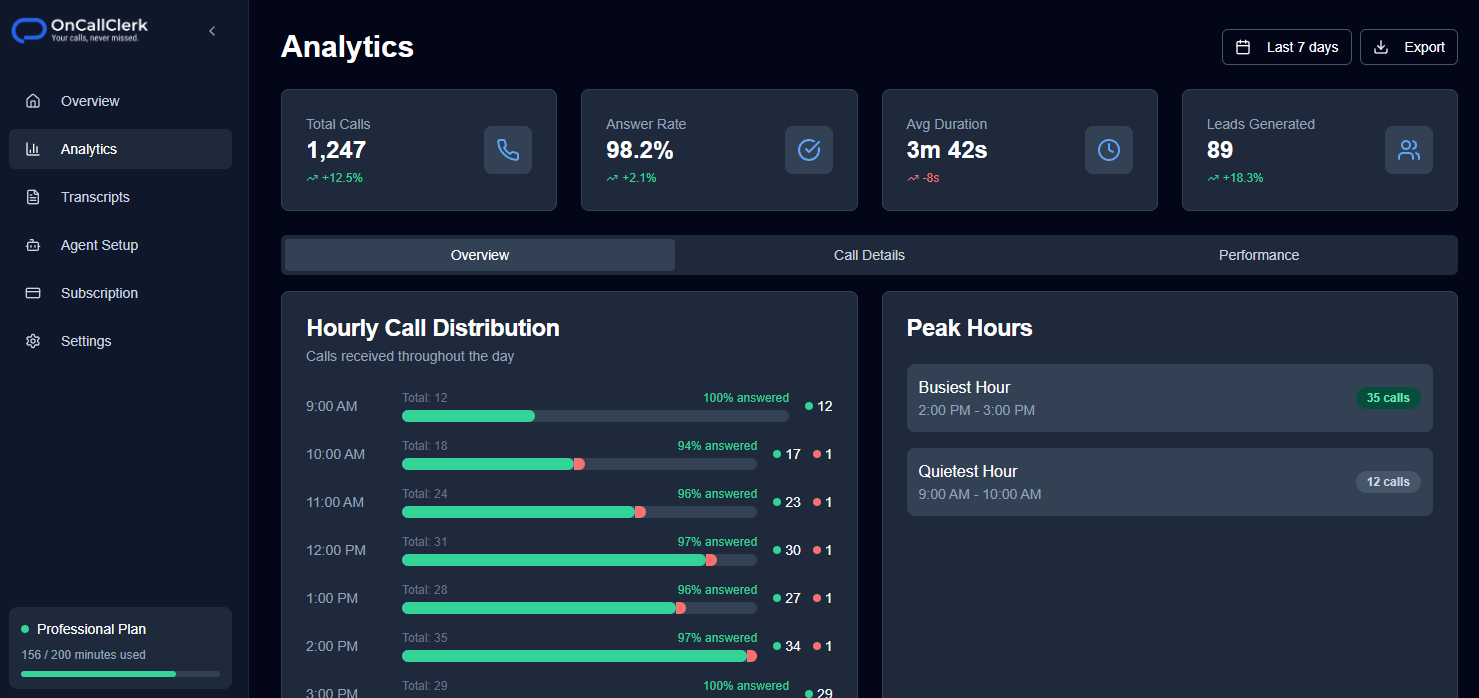Screen dimensions: 1479x698
Task: Click the calendar icon in the date picker
Action: 1241,46
